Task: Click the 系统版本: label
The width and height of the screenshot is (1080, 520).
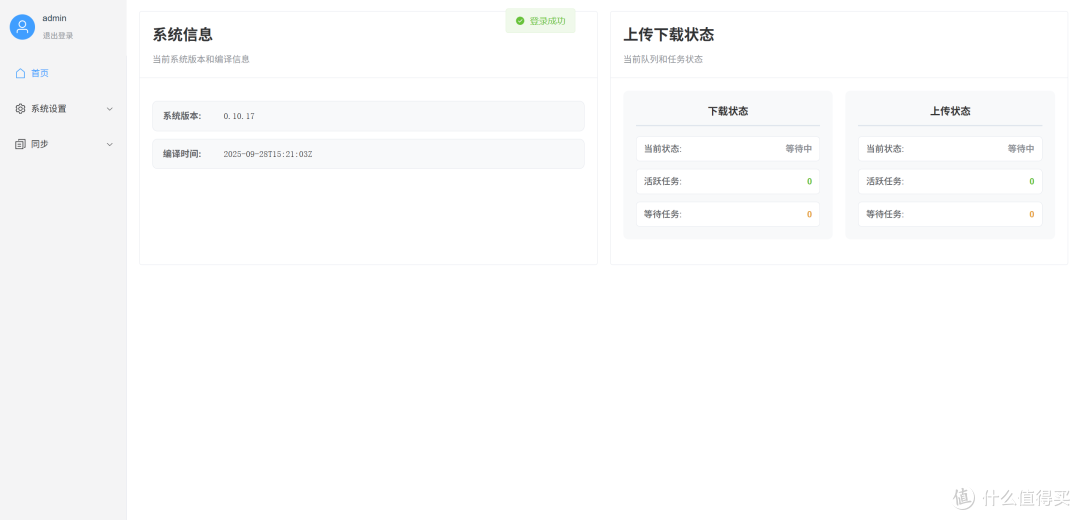Action: point(182,116)
